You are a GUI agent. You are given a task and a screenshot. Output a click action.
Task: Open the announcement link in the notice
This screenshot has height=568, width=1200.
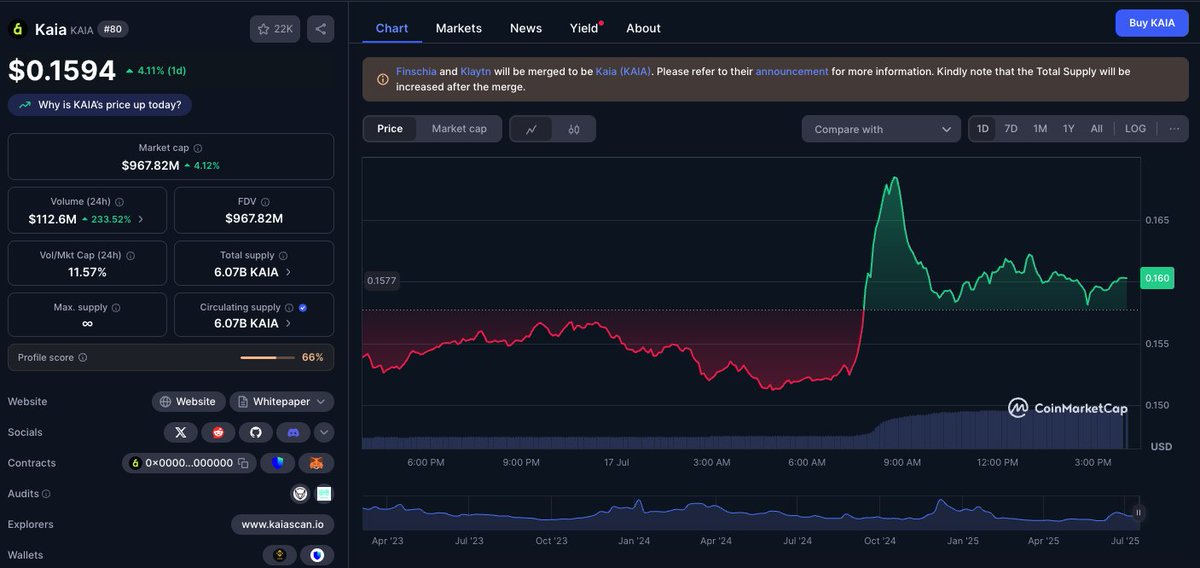coord(792,72)
